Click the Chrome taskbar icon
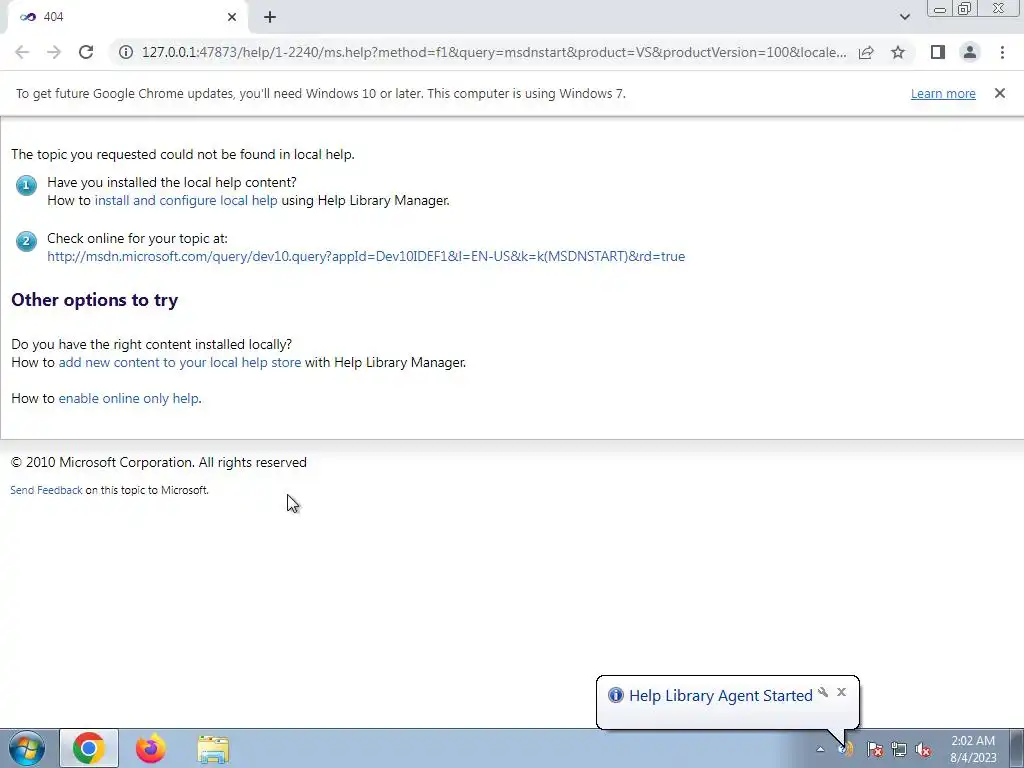This screenshot has height=768, width=1024. pyautogui.click(x=89, y=748)
